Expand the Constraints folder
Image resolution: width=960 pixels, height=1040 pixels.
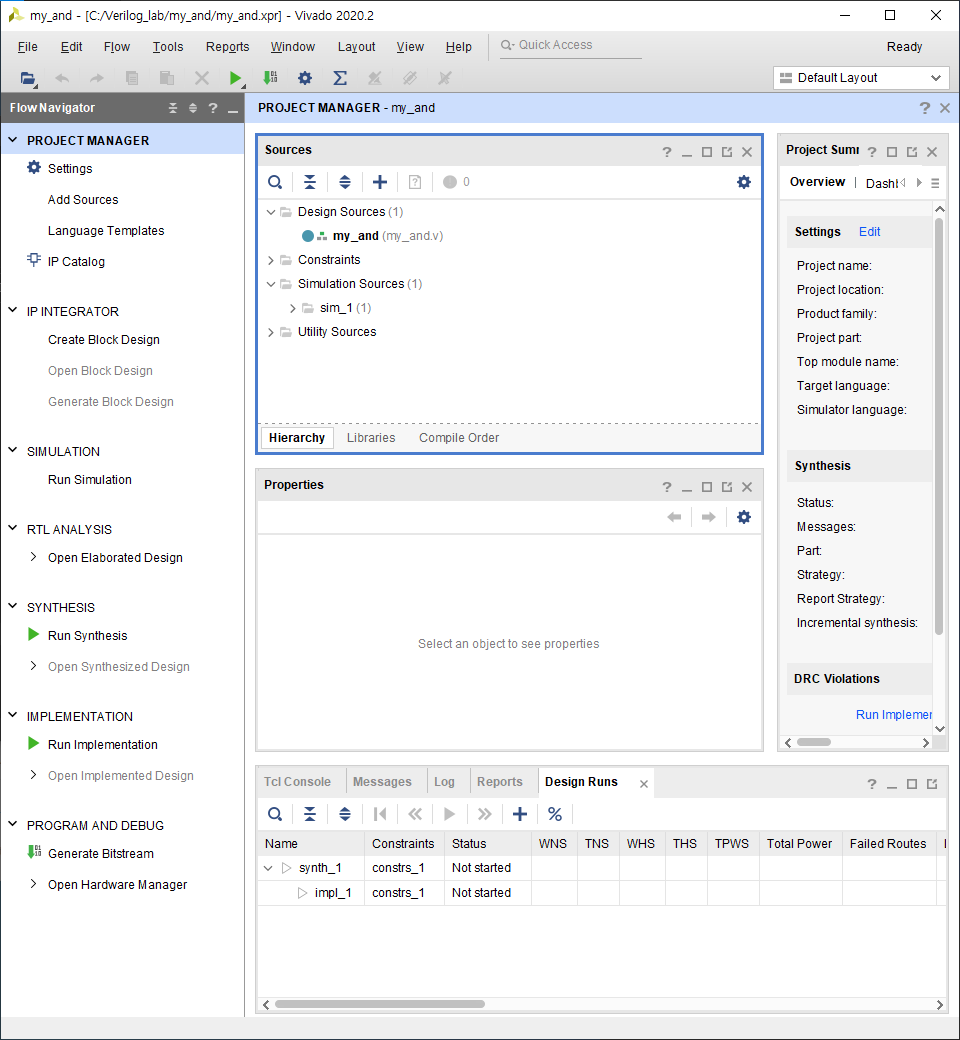[271, 260]
